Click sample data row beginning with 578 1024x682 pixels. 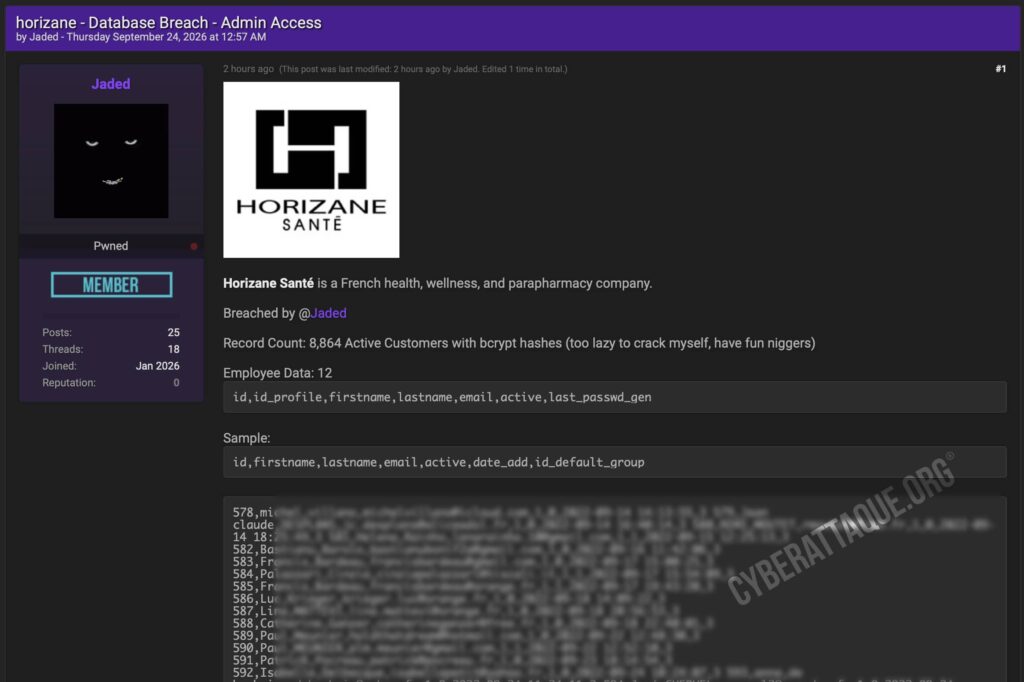click(x=500, y=512)
